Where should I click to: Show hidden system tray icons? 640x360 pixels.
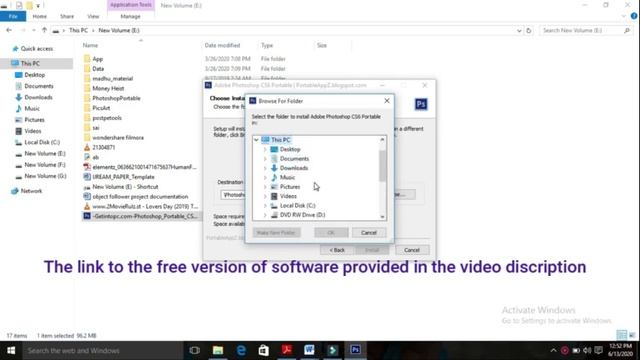(553, 350)
